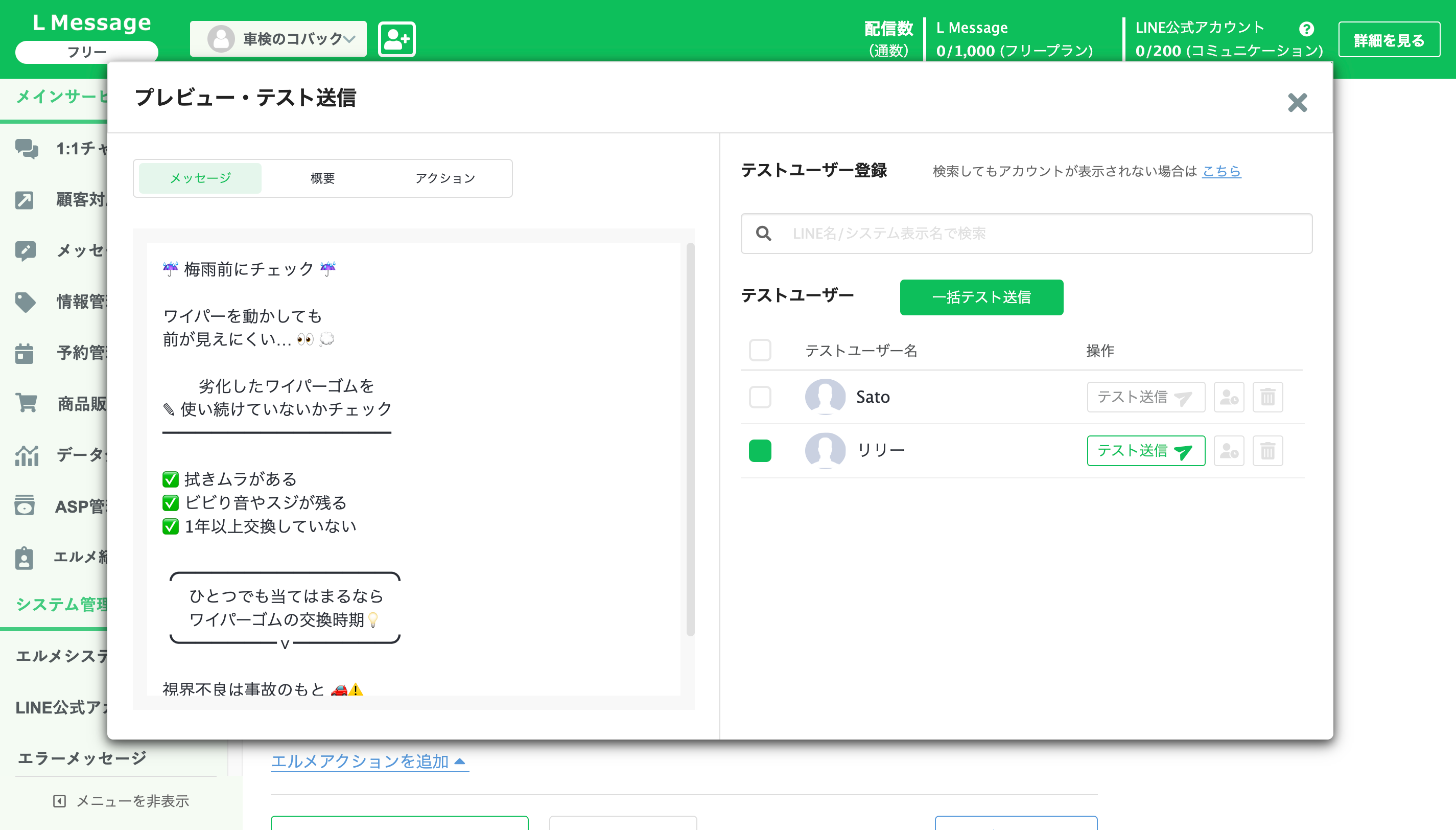Check the Sato user checkbox
Image resolution: width=1456 pixels, height=830 pixels.
point(760,397)
